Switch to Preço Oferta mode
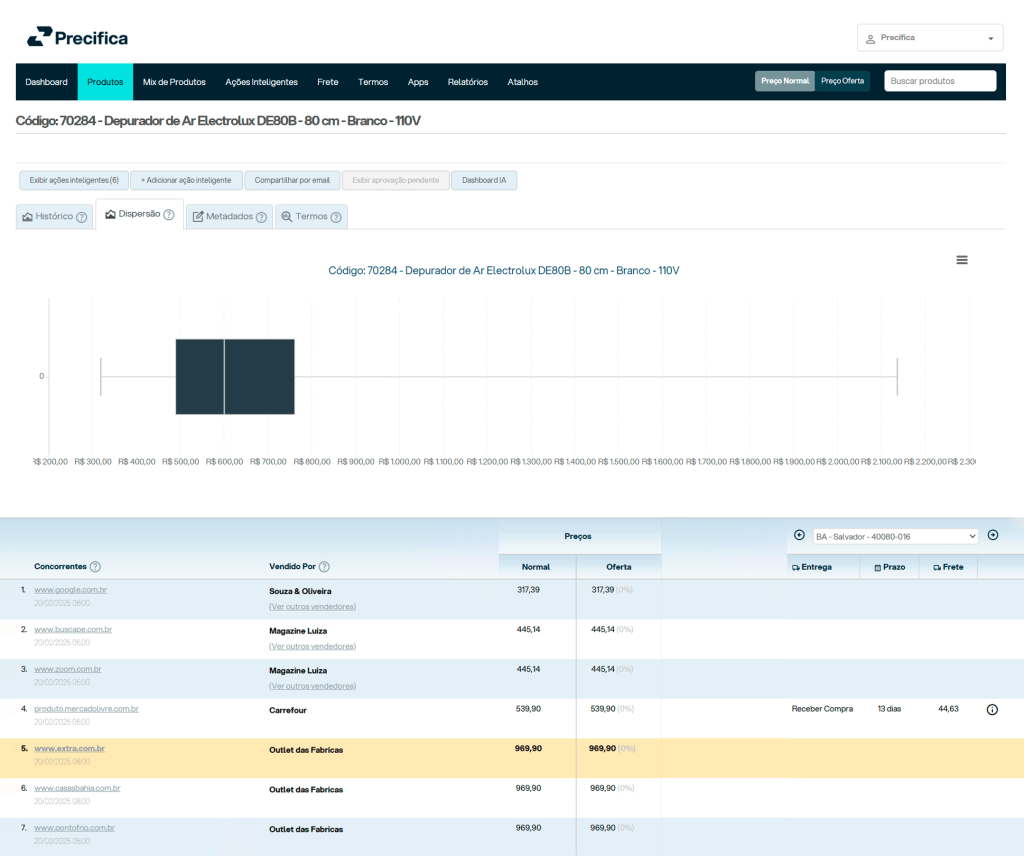This screenshot has width=1024, height=856. [842, 81]
